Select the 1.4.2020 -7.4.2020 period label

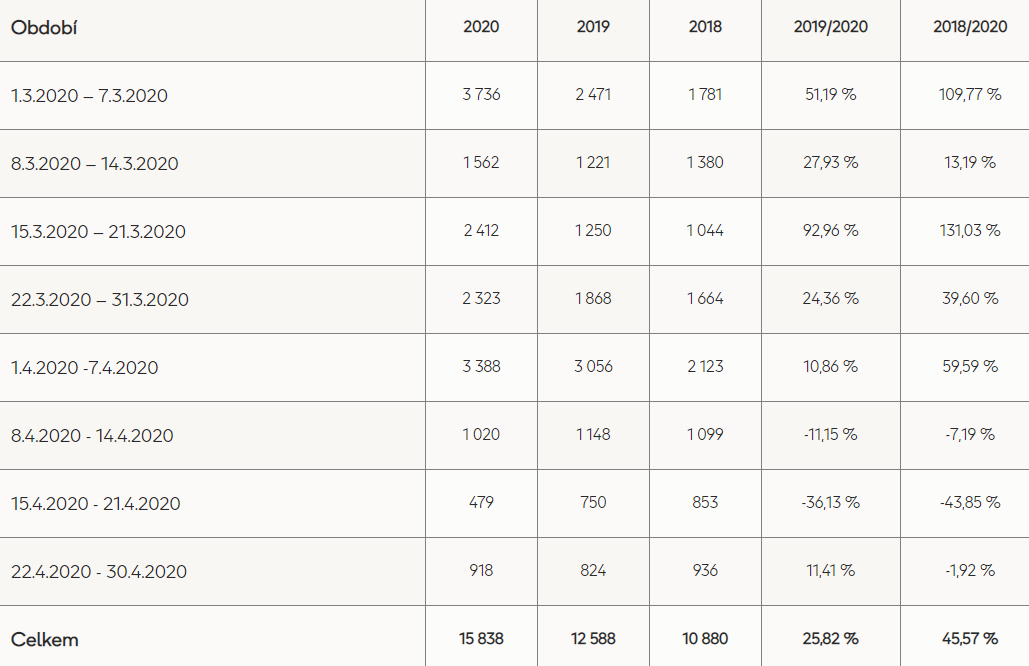coord(85,367)
